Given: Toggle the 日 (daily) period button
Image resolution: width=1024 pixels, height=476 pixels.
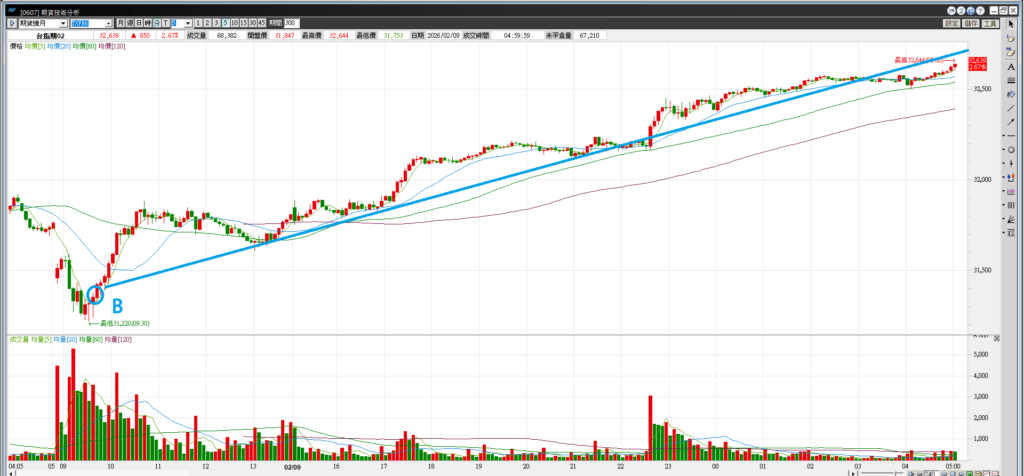Looking at the screenshot, I should [138, 22].
